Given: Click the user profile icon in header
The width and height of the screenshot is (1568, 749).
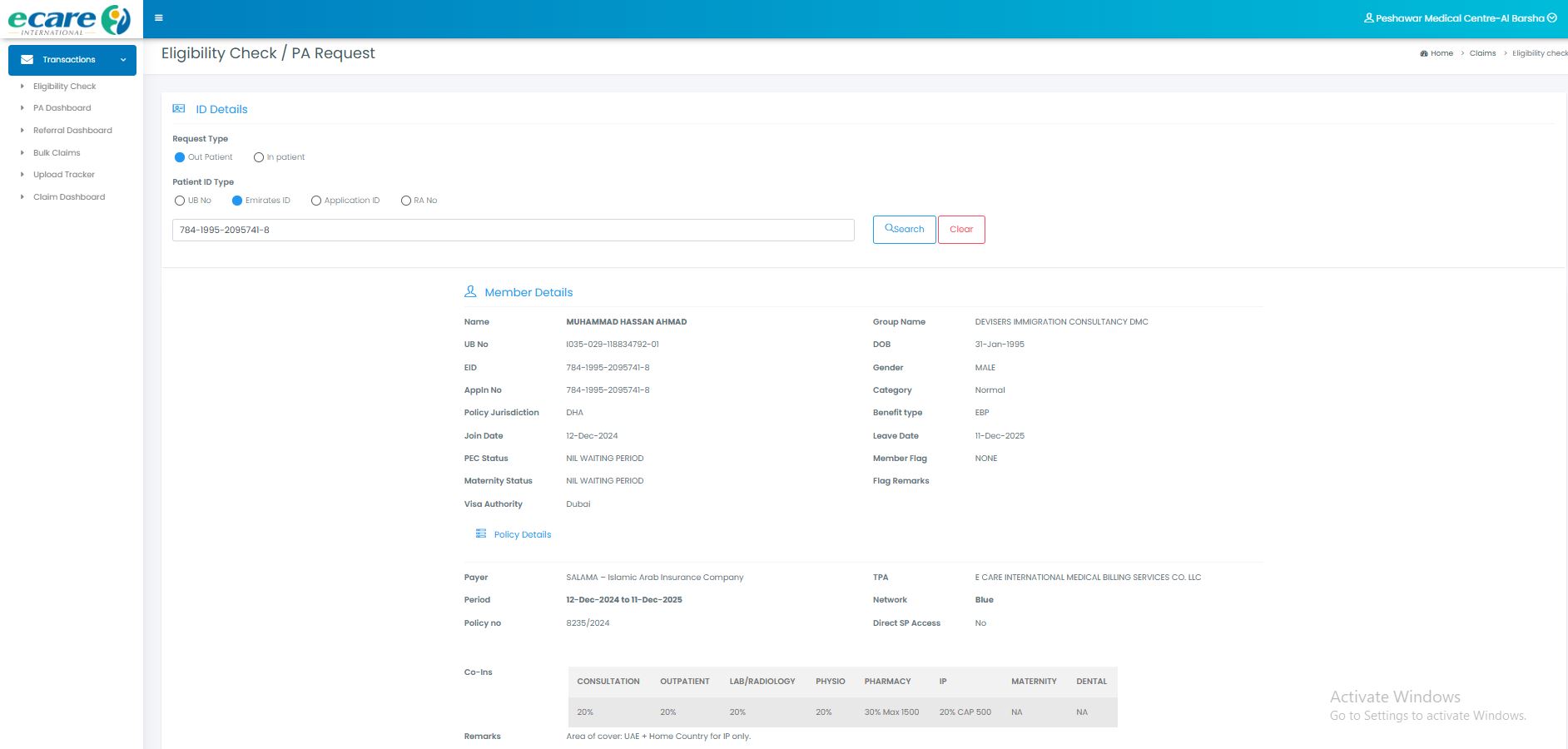Looking at the screenshot, I should pos(1368,18).
